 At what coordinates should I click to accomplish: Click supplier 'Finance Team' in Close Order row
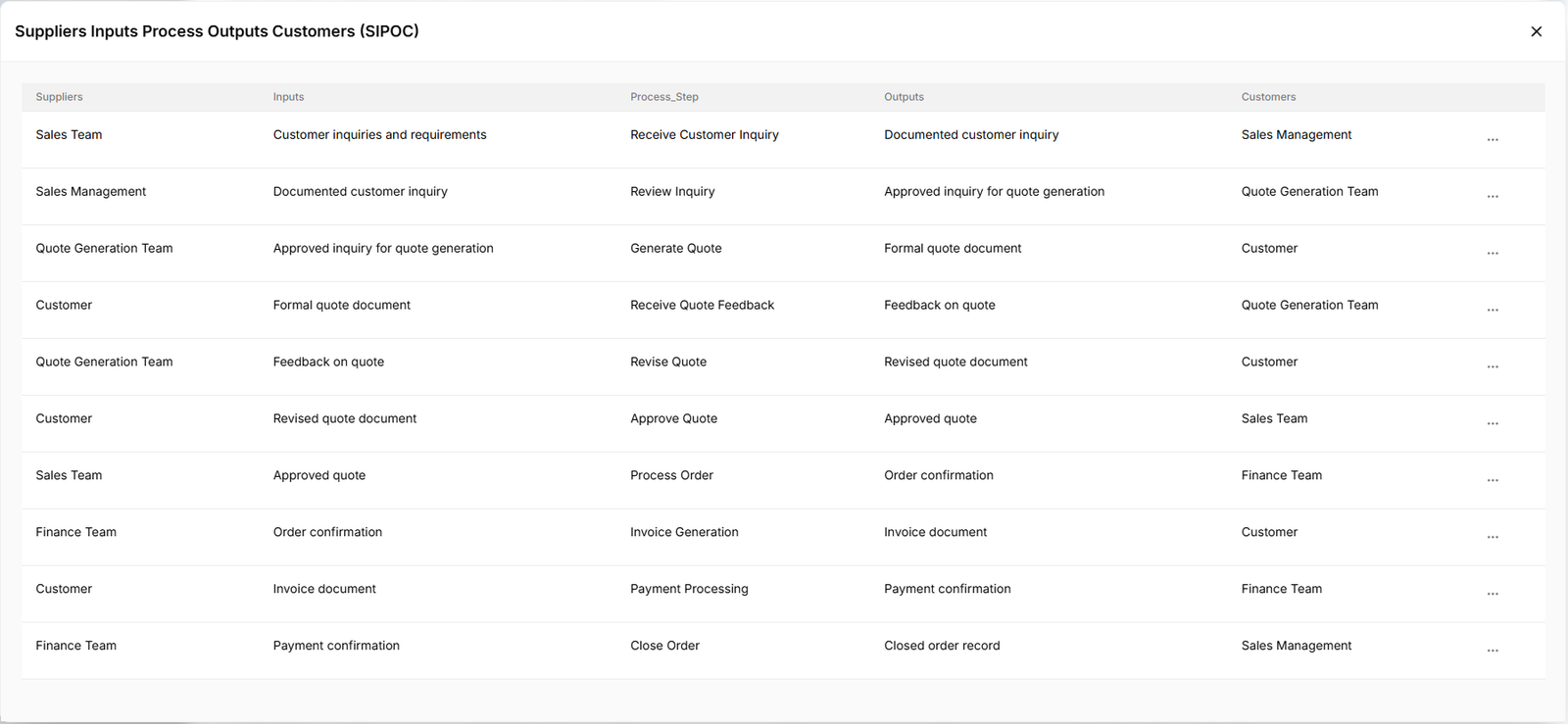pyautogui.click(x=75, y=647)
